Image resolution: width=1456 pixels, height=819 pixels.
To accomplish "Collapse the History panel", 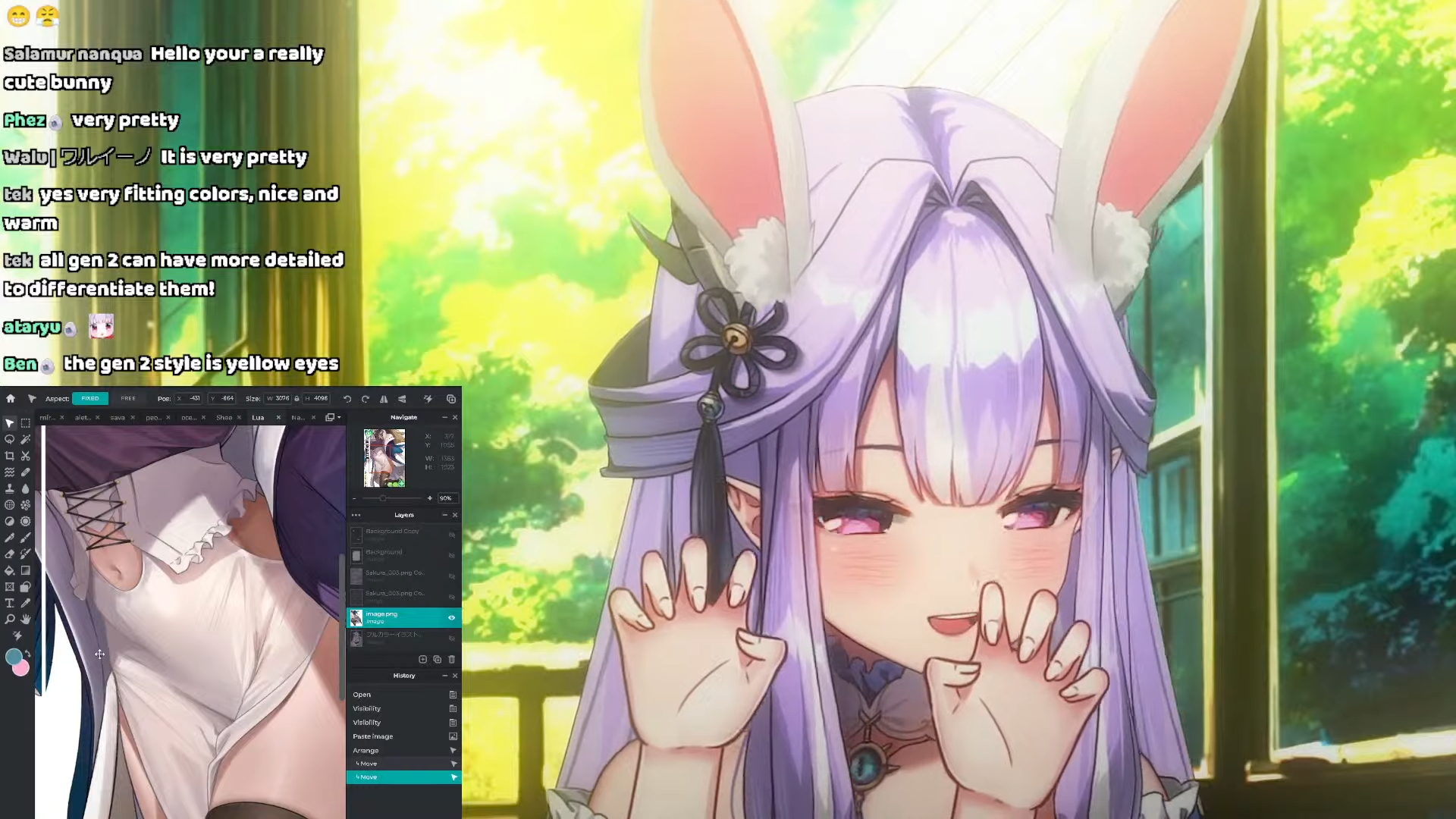I will pos(444,676).
